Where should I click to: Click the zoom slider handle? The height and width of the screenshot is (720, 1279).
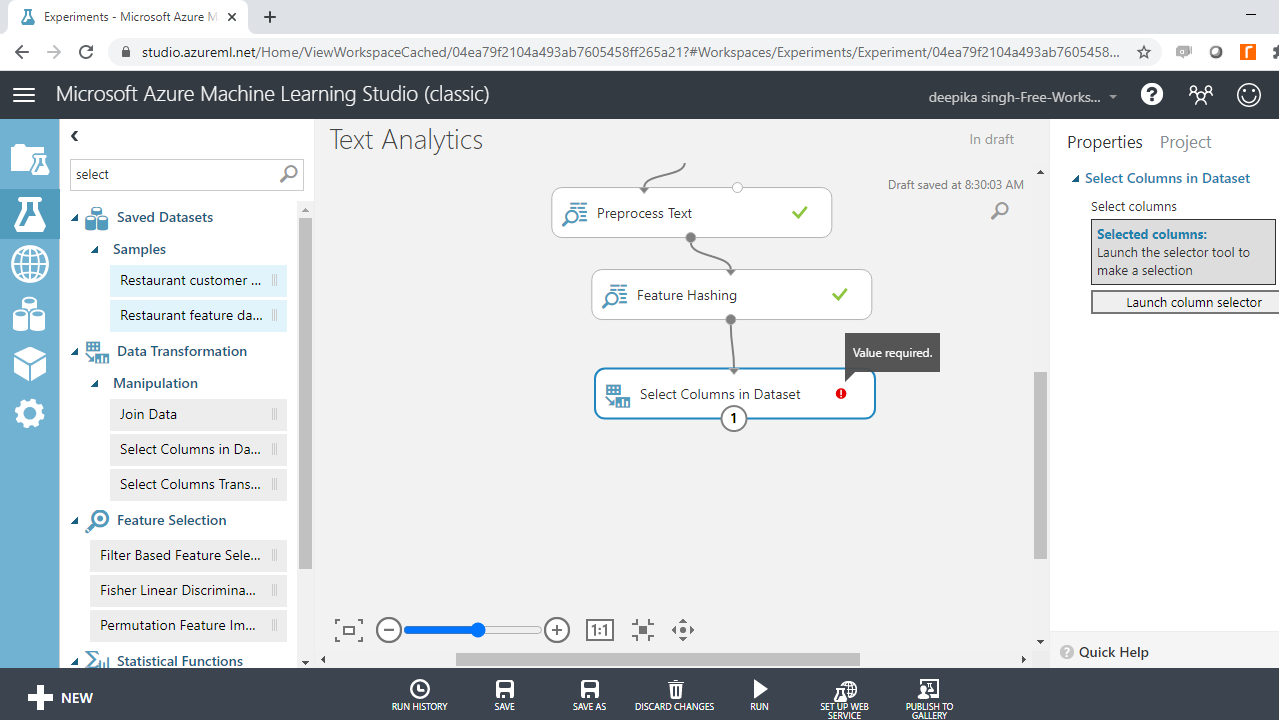click(478, 630)
